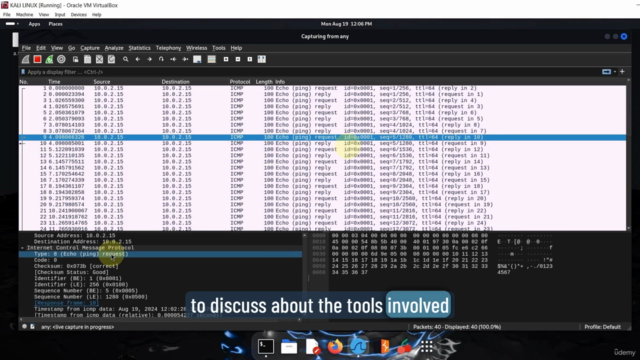640x360 pixels.
Task: Open Wireshark File menu
Action: [x=26, y=48]
